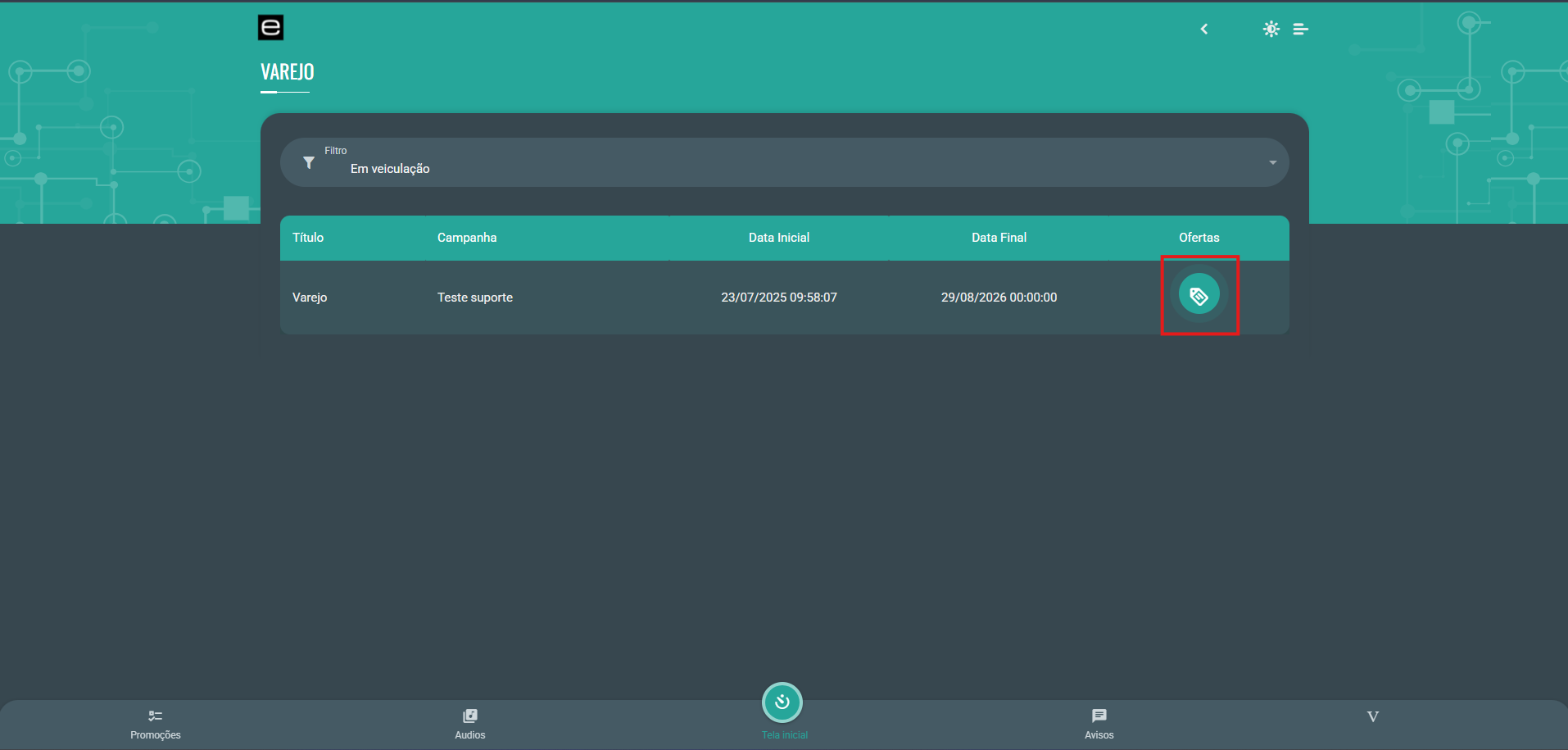Click the Data Final column header
The image size is (1568, 750).
(x=999, y=238)
